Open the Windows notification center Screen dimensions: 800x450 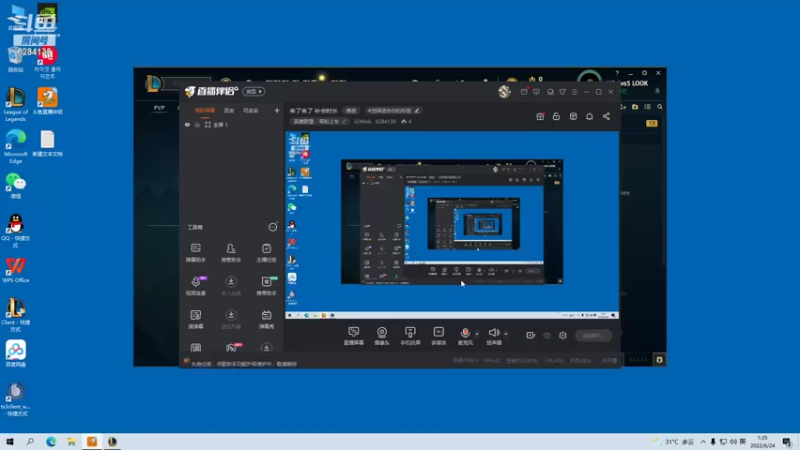tap(788, 442)
